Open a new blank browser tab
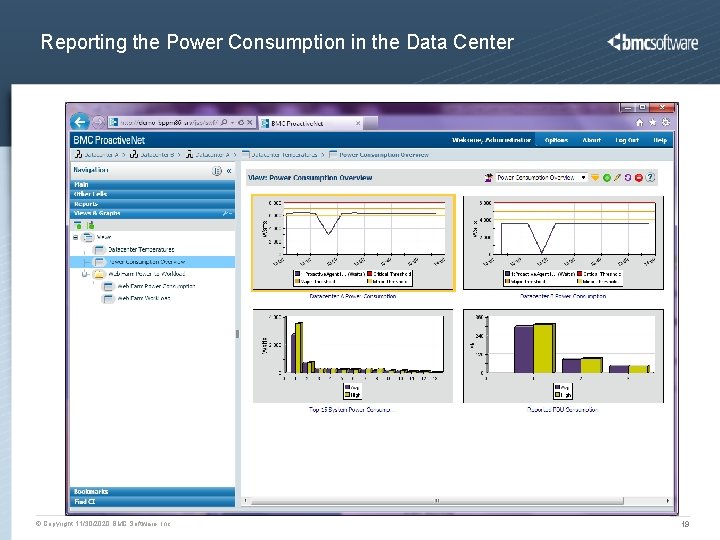Viewport: 720px width, 540px height. point(371,123)
